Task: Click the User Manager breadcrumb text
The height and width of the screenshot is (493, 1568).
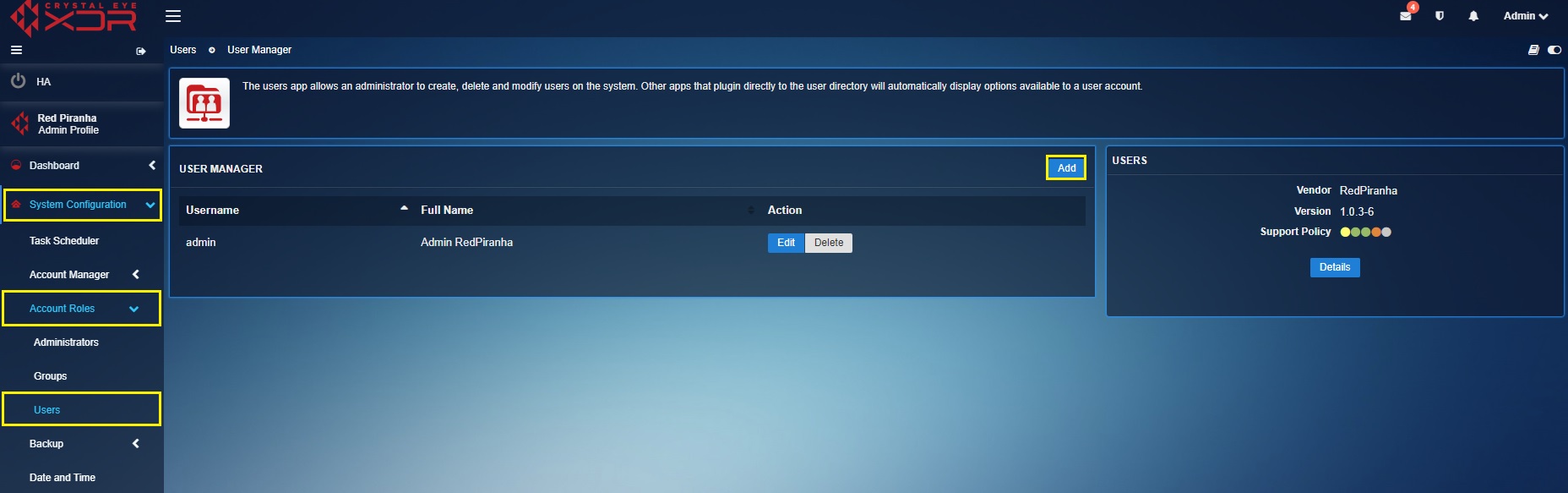Action: 259,50
